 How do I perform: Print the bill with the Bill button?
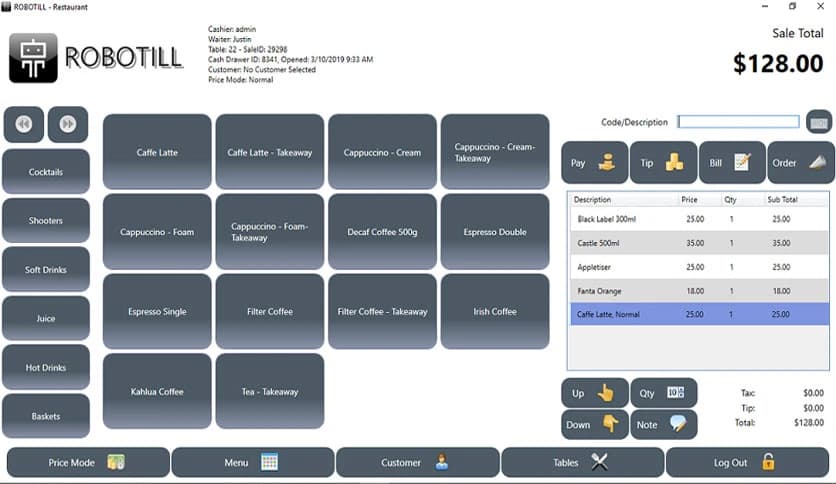[732, 162]
